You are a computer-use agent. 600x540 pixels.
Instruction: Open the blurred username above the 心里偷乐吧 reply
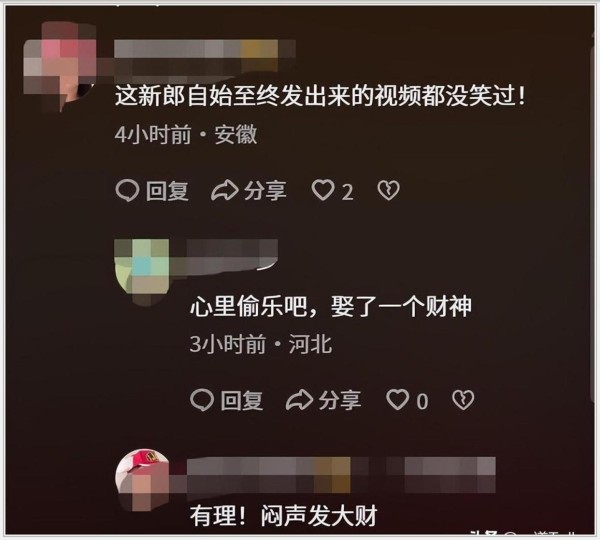224,256
